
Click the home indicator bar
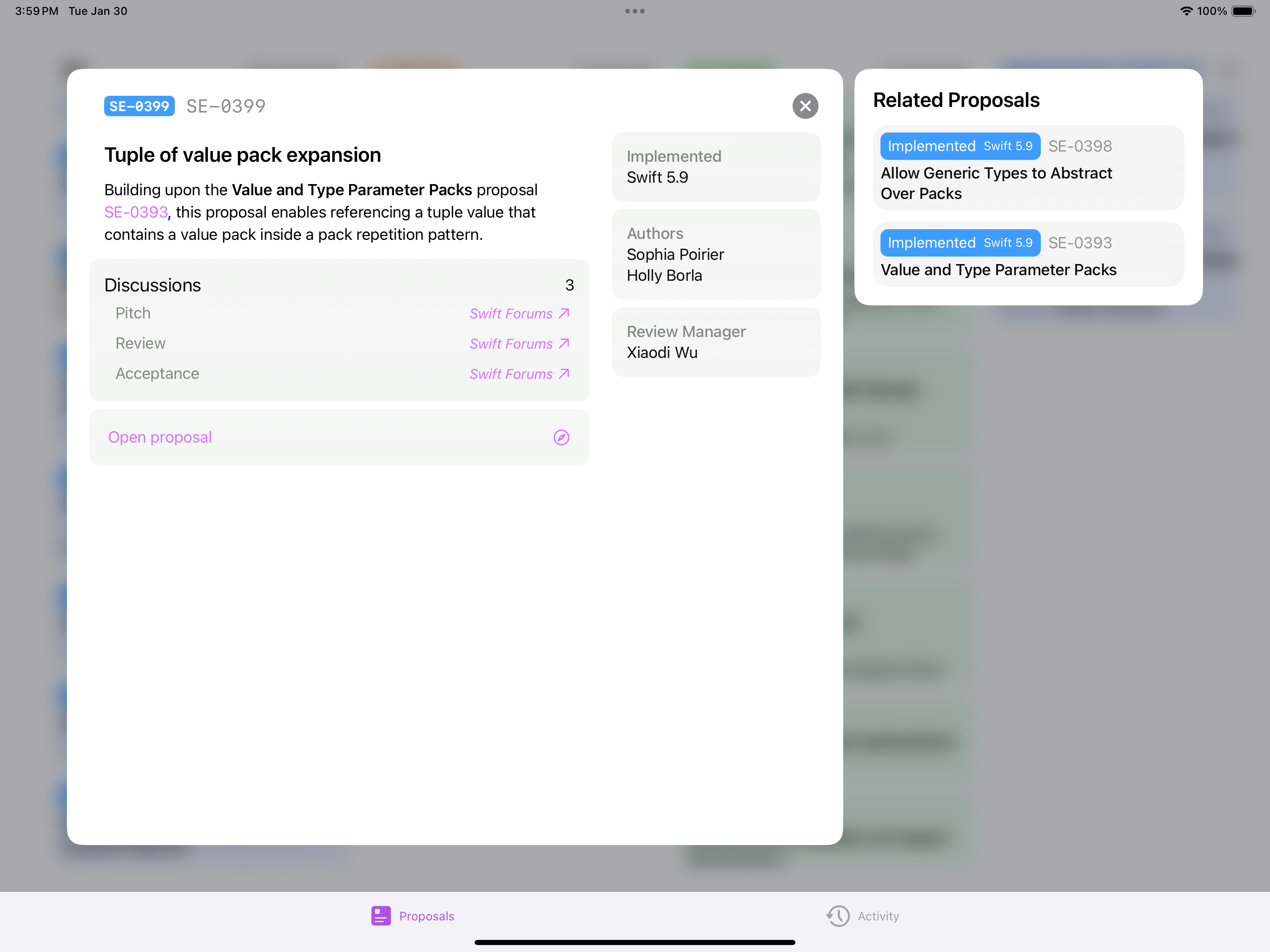pos(635,942)
